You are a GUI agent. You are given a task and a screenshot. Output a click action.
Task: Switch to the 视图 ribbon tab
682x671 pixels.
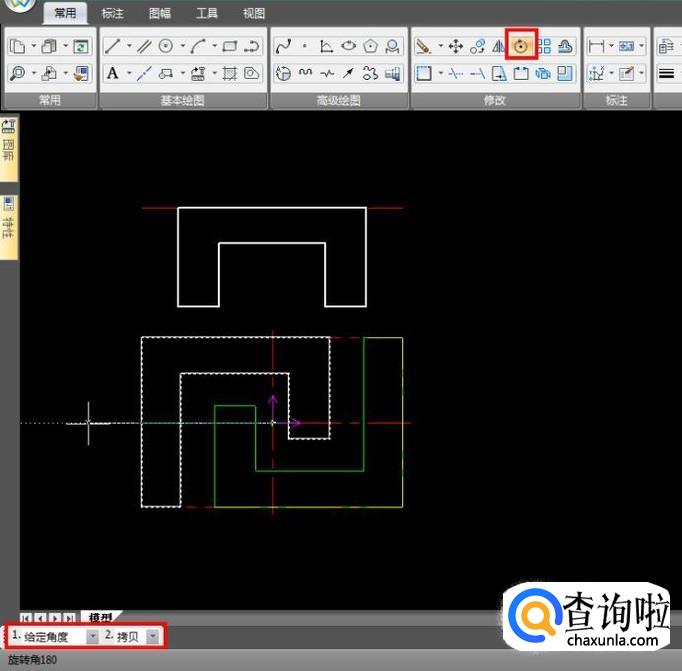pos(254,13)
